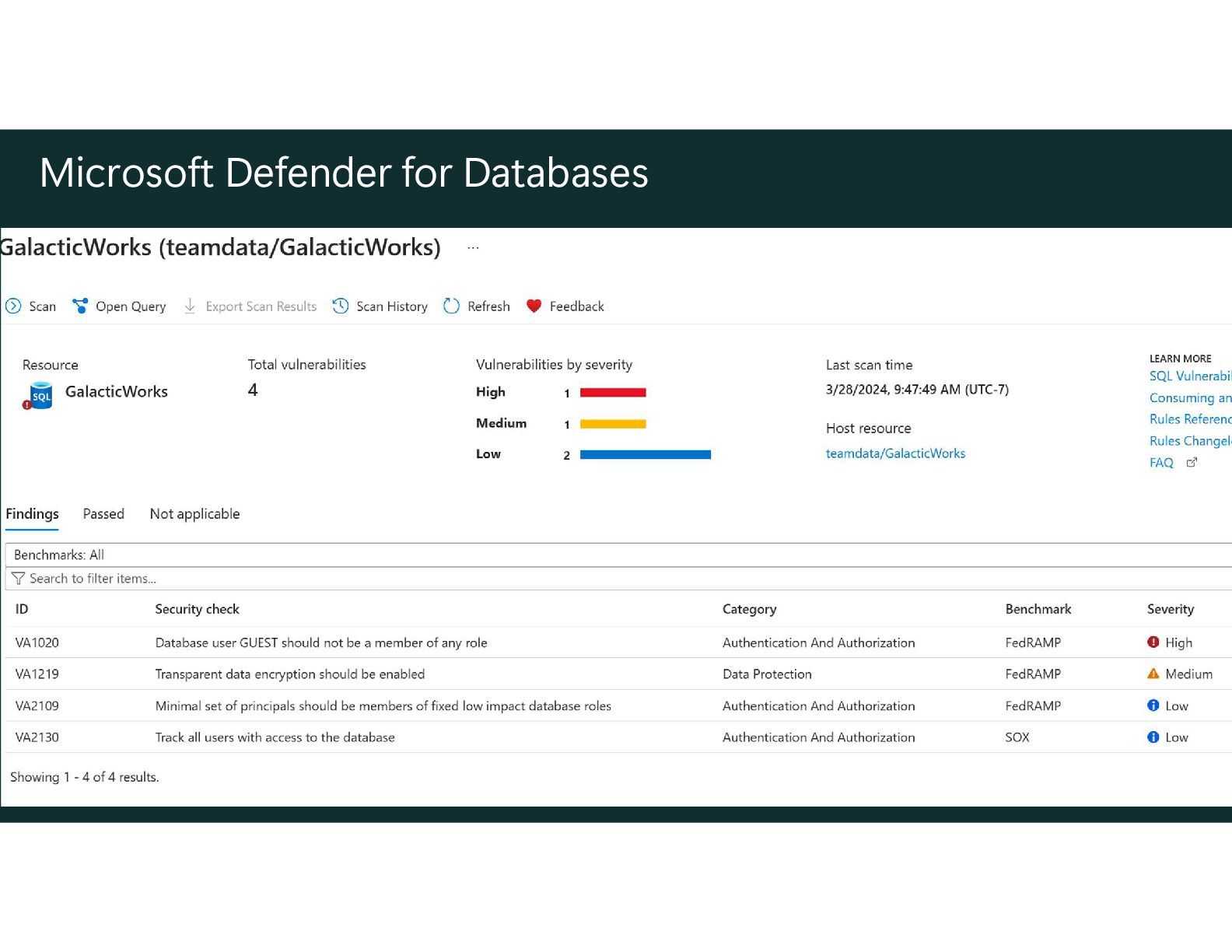Click the Refresh circular arrow icon
The width and height of the screenshot is (1232, 952).
click(x=451, y=306)
